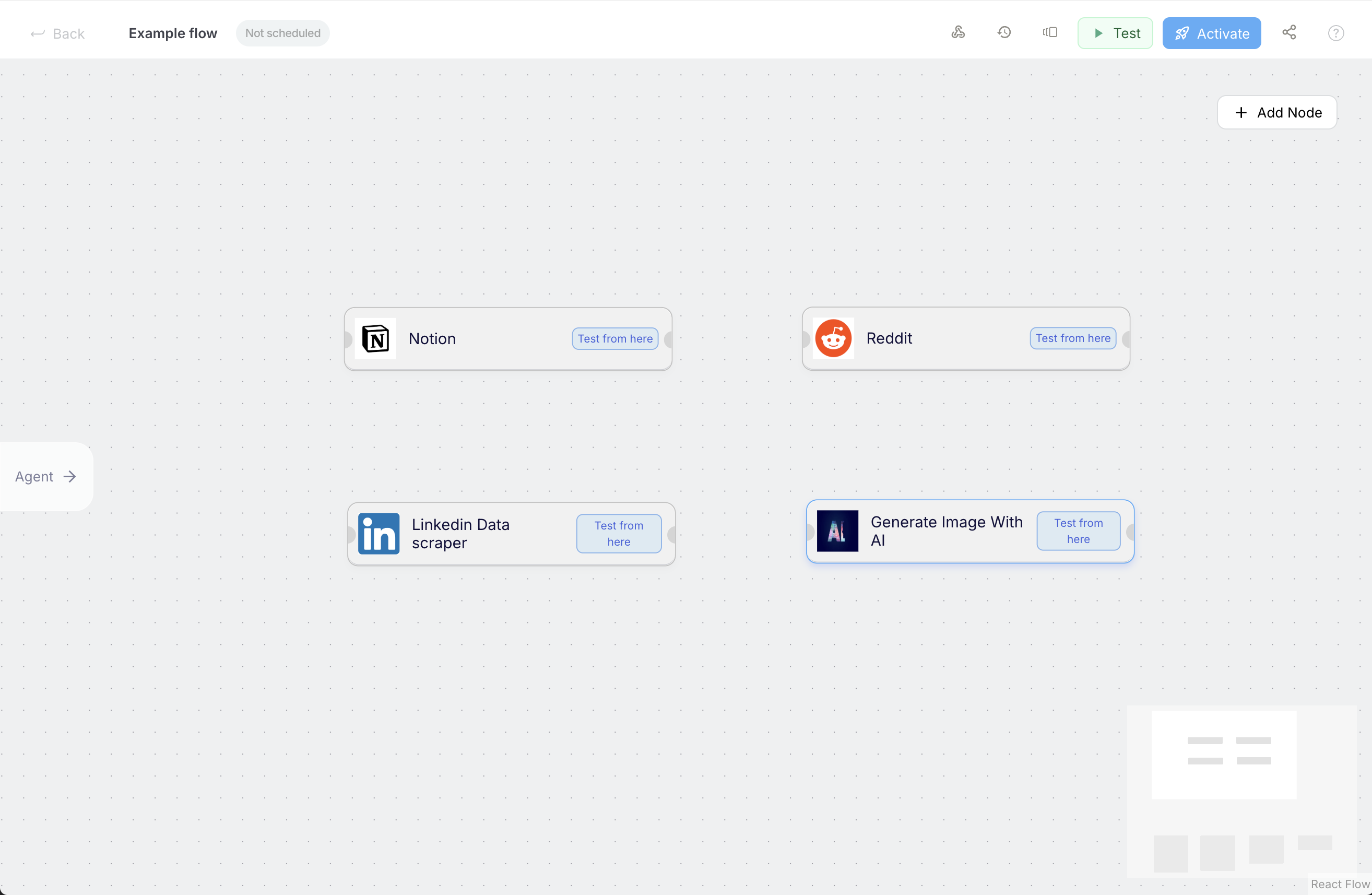
Task: Click the Generate Image AI thumbnail icon
Action: pos(837,531)
